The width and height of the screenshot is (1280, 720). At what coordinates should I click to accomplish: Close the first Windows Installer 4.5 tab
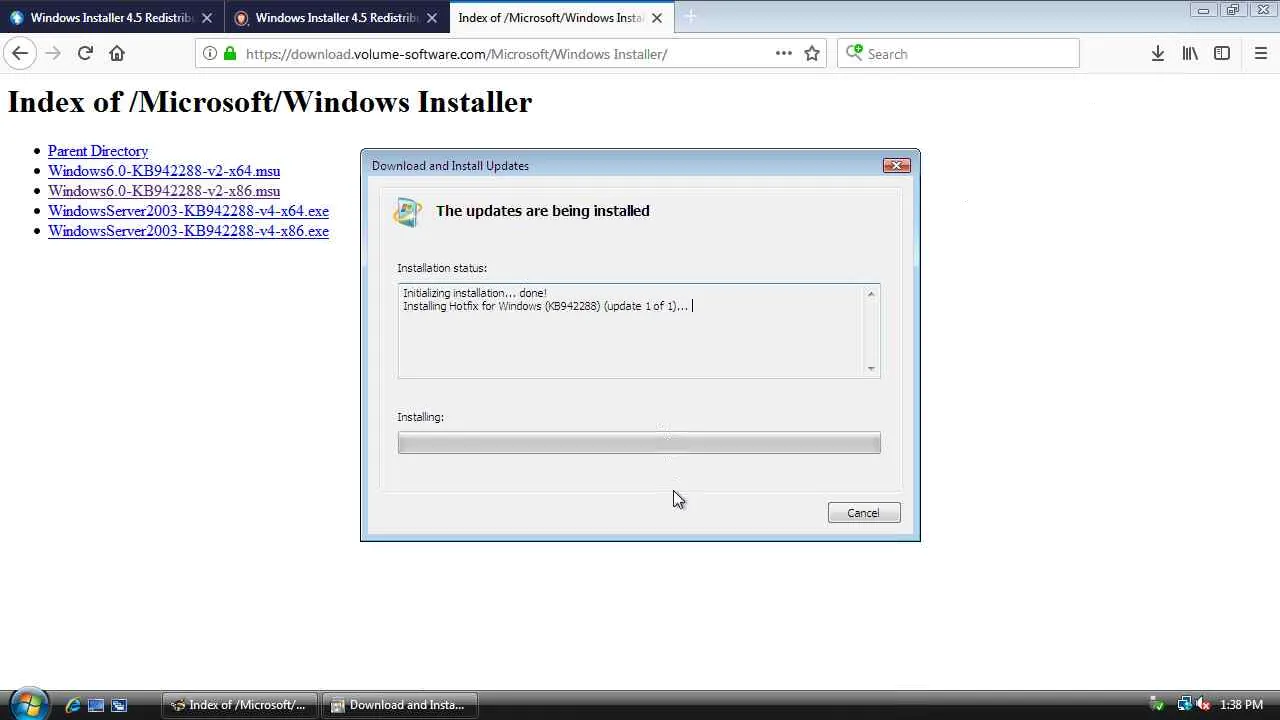pos(207,18)
